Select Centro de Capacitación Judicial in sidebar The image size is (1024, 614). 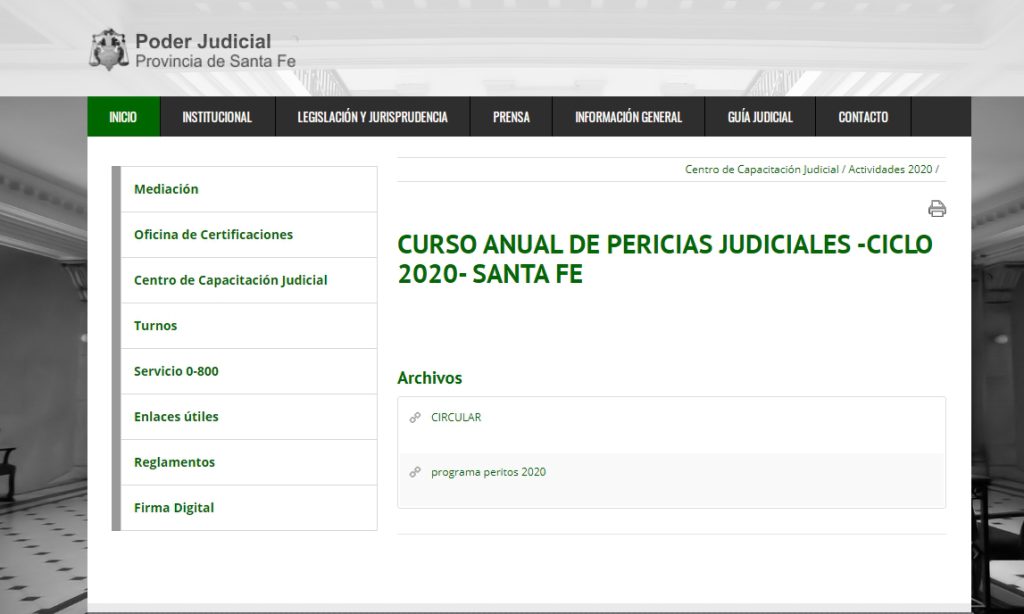click(230, 280)
